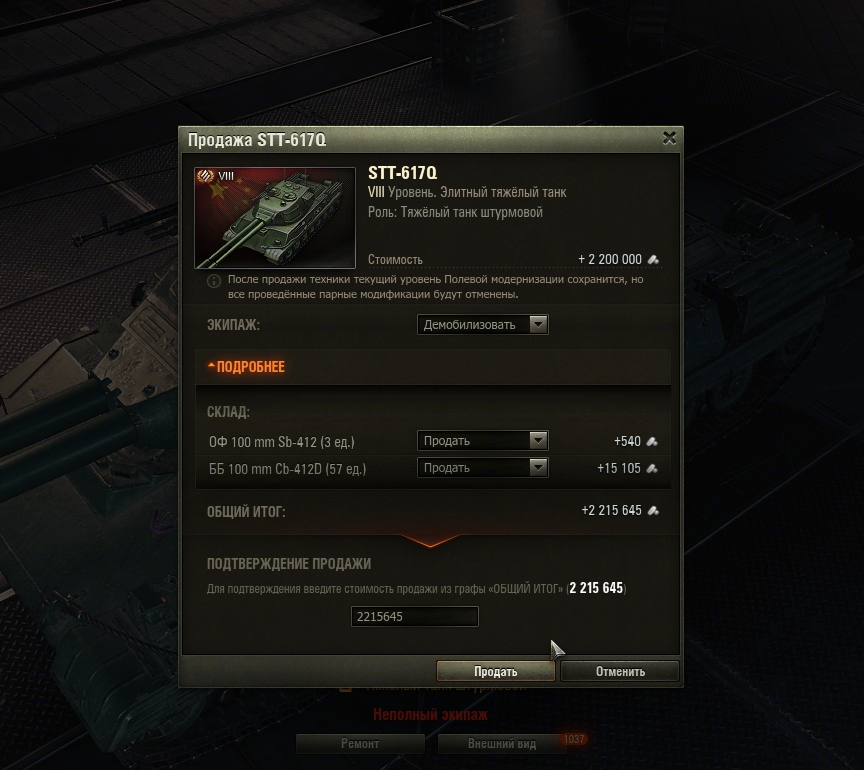The height and width of the screenshot is (770, 864).
Task: Click the STT-617Q tank preview thumbnail
Action: 275,218
